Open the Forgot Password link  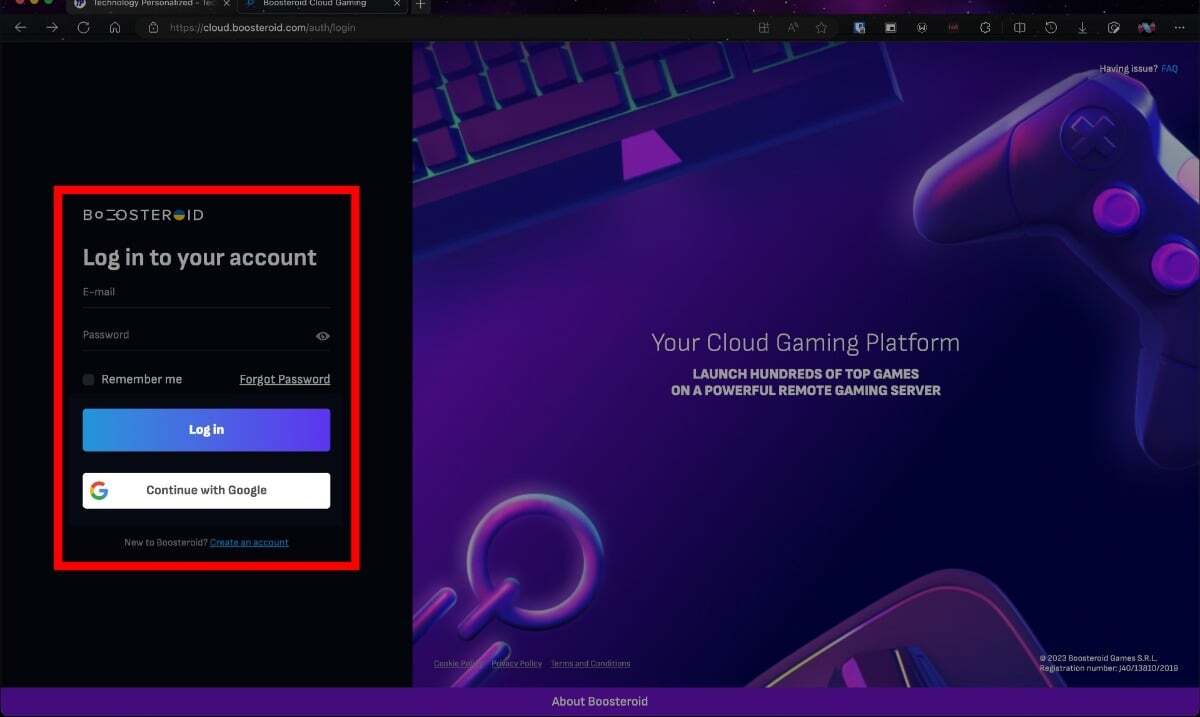click(x=285, y=379)
